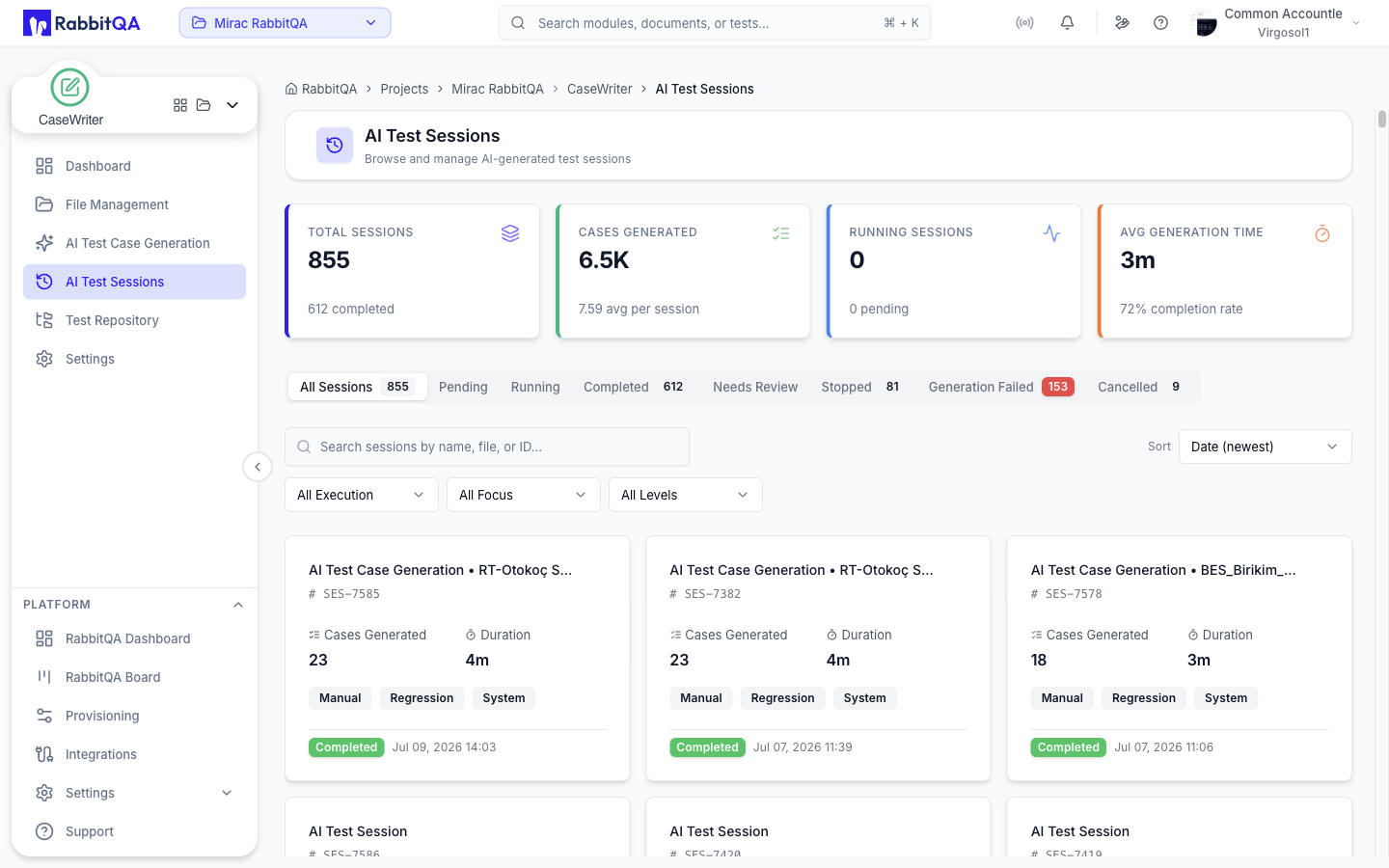Click the Support question icon in sidebar
Viewport: 1389px width, 868px height.
pos(44,831)
